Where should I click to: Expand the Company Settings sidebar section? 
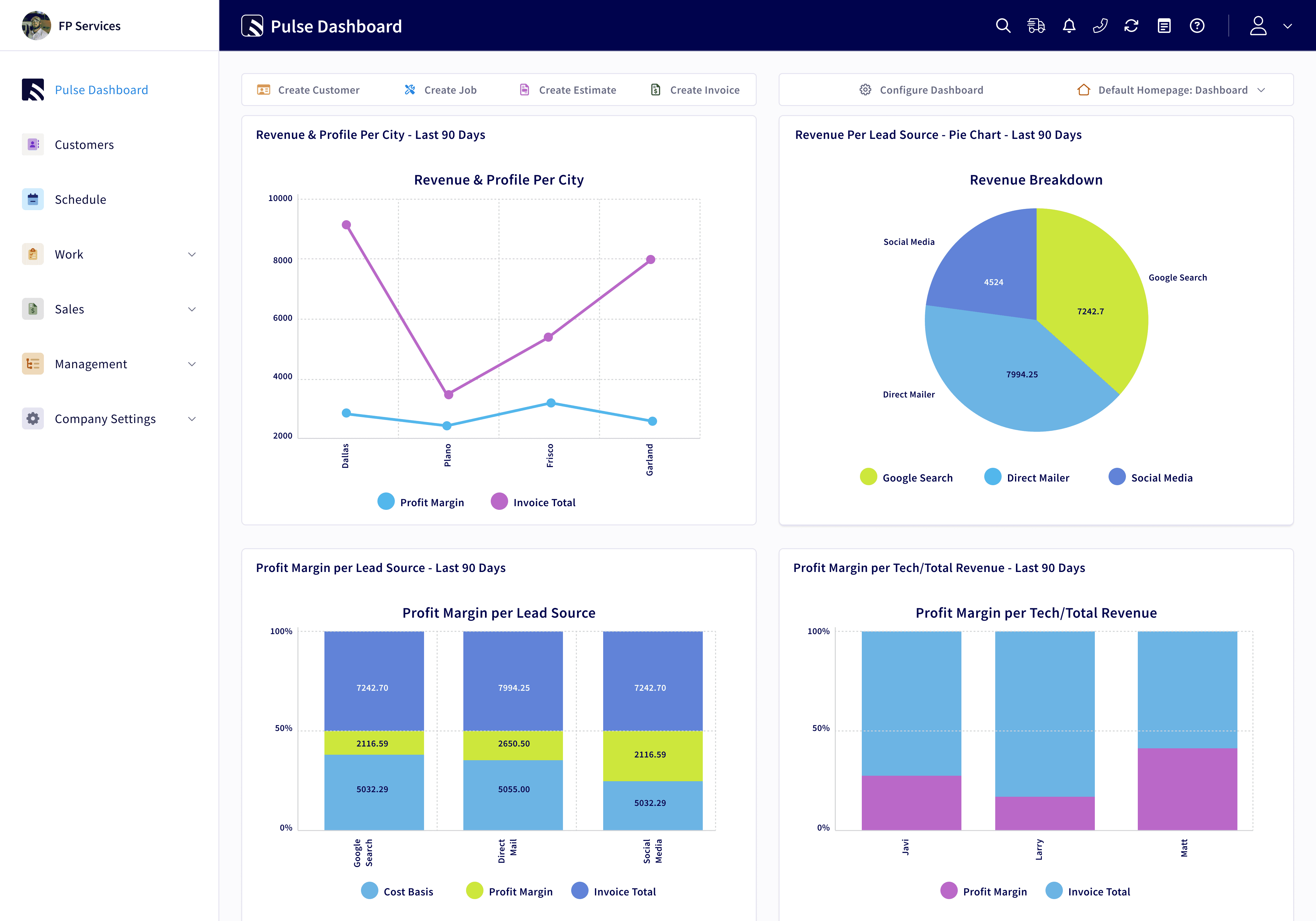pyautogui.click(x=109, y=419)
